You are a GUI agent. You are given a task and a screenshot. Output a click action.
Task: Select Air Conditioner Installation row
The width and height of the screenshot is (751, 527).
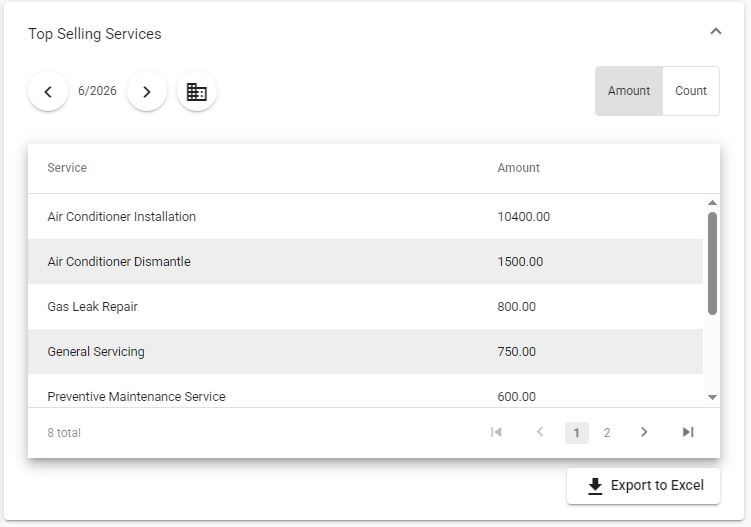click(365, 217)
